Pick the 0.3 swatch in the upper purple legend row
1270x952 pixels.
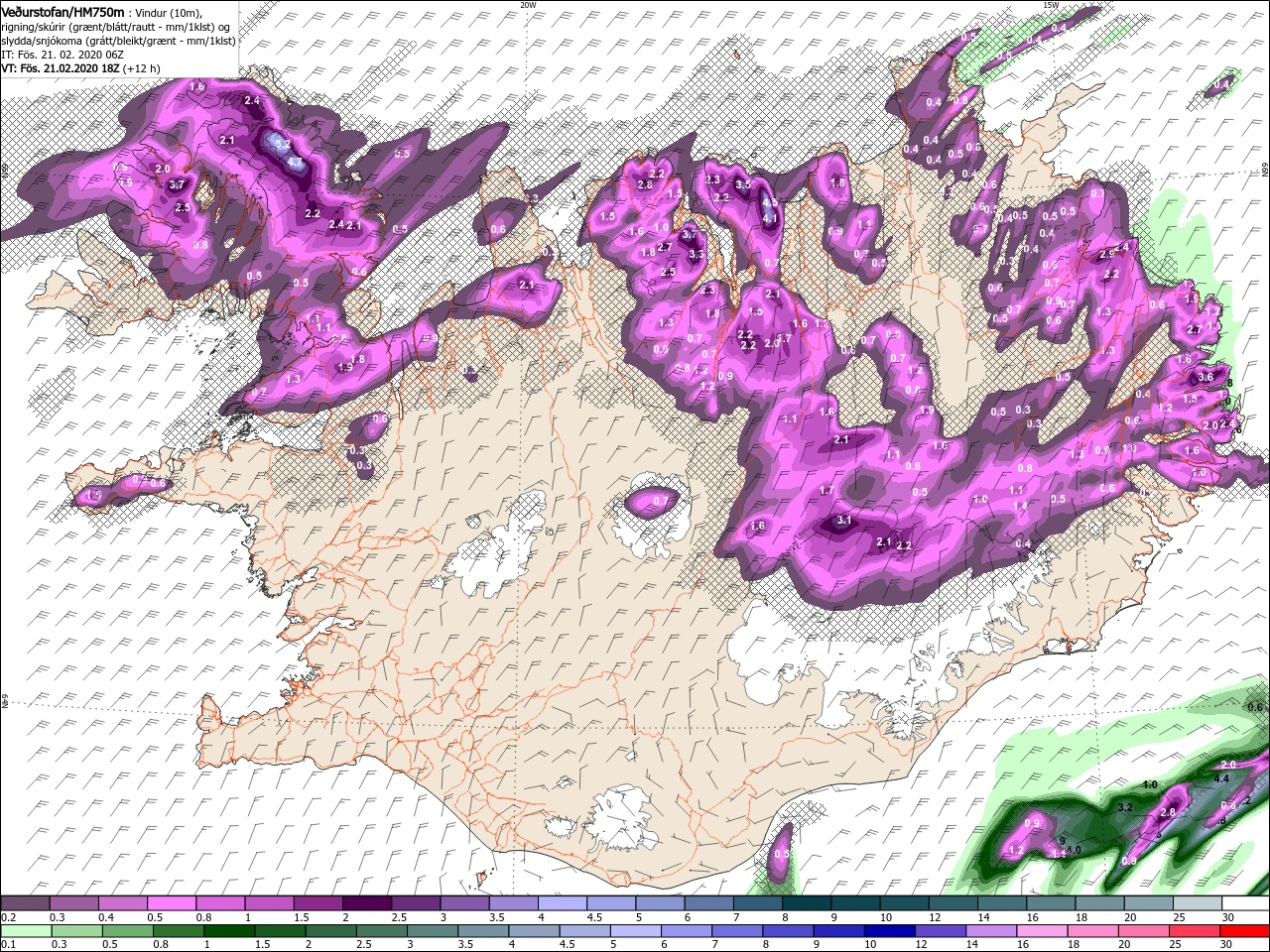tap(73, 903)
